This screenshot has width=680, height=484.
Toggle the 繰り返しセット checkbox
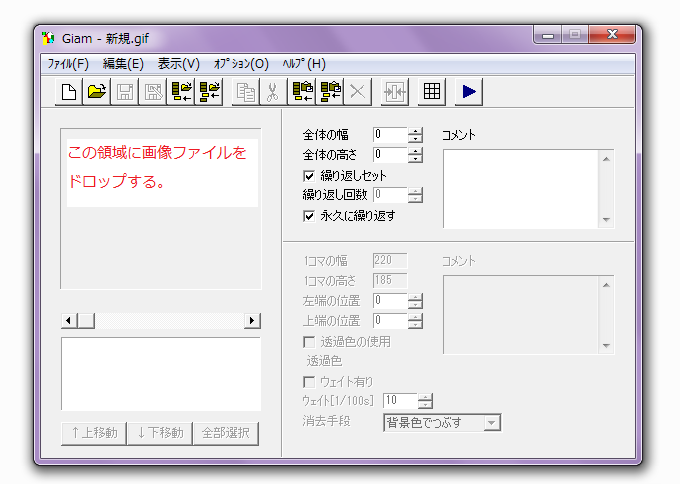[309, 176]
